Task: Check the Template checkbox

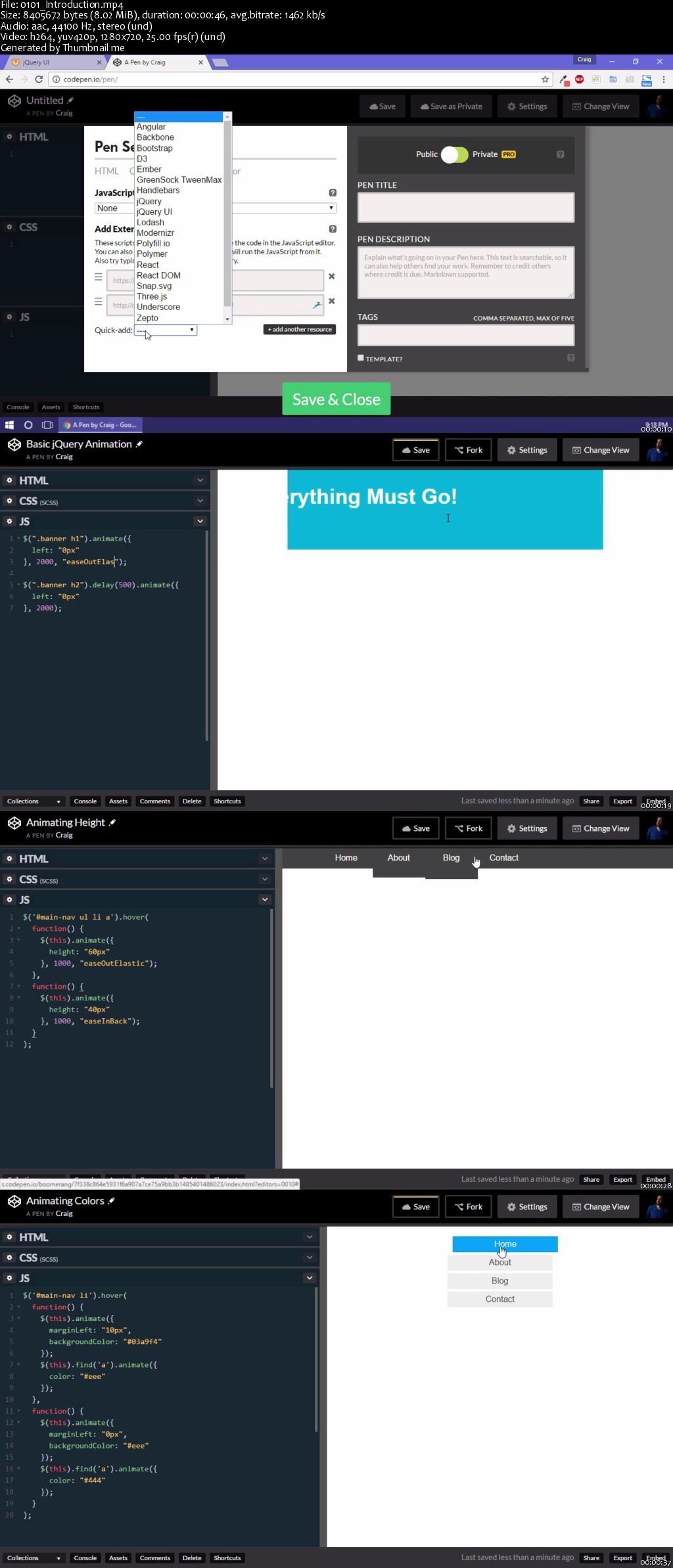Action: click(x=360, y=358)
